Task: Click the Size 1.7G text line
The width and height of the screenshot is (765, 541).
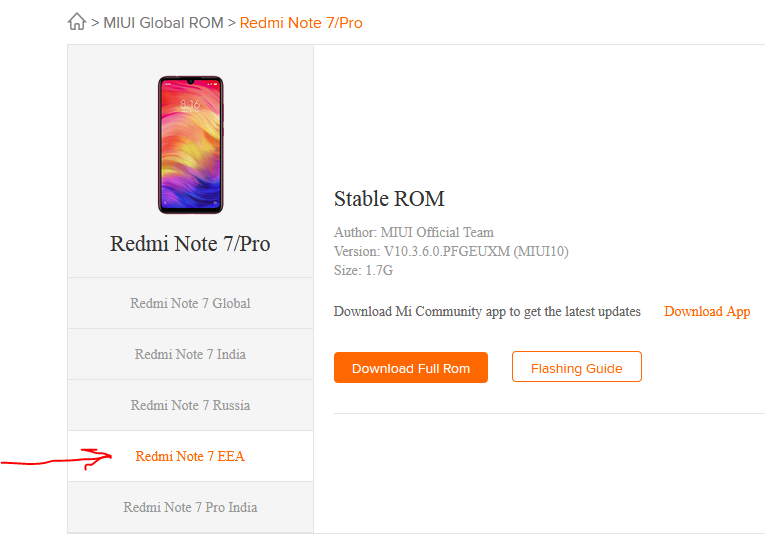Action: (364, 270)
